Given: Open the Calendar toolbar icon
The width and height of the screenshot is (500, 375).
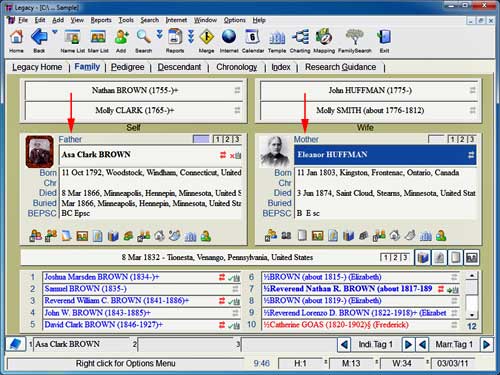Looking at the screenshot, I should [252, 37].
